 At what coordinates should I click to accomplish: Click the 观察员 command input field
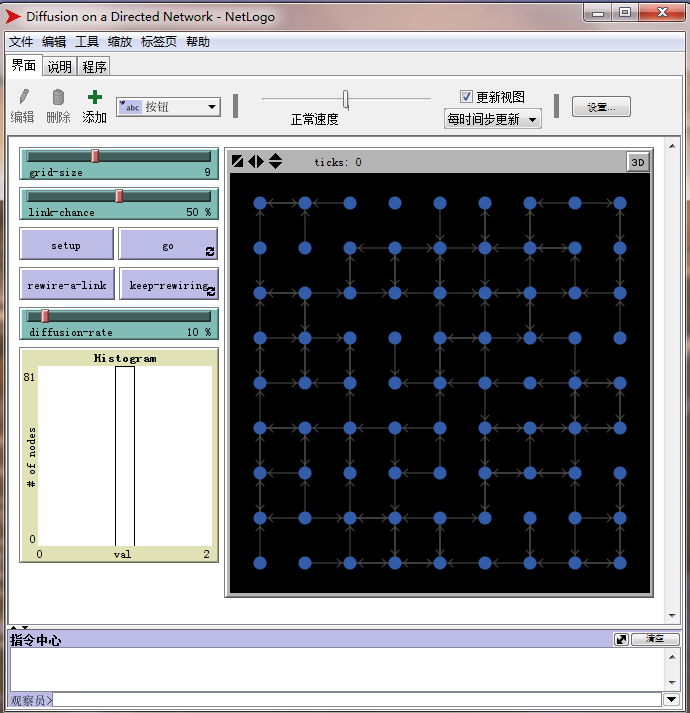click(x=356, y=699)
